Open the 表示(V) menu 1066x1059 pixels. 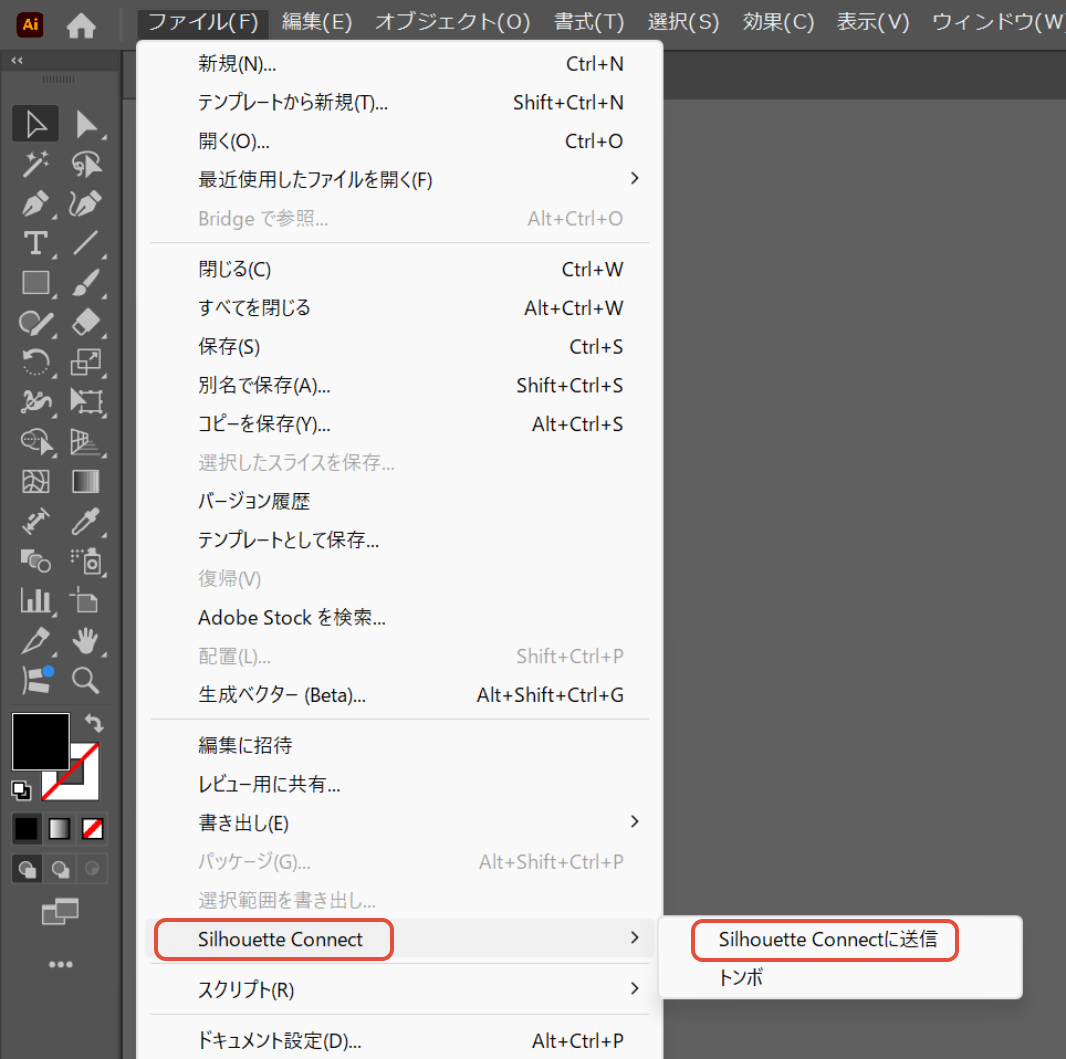872,22
